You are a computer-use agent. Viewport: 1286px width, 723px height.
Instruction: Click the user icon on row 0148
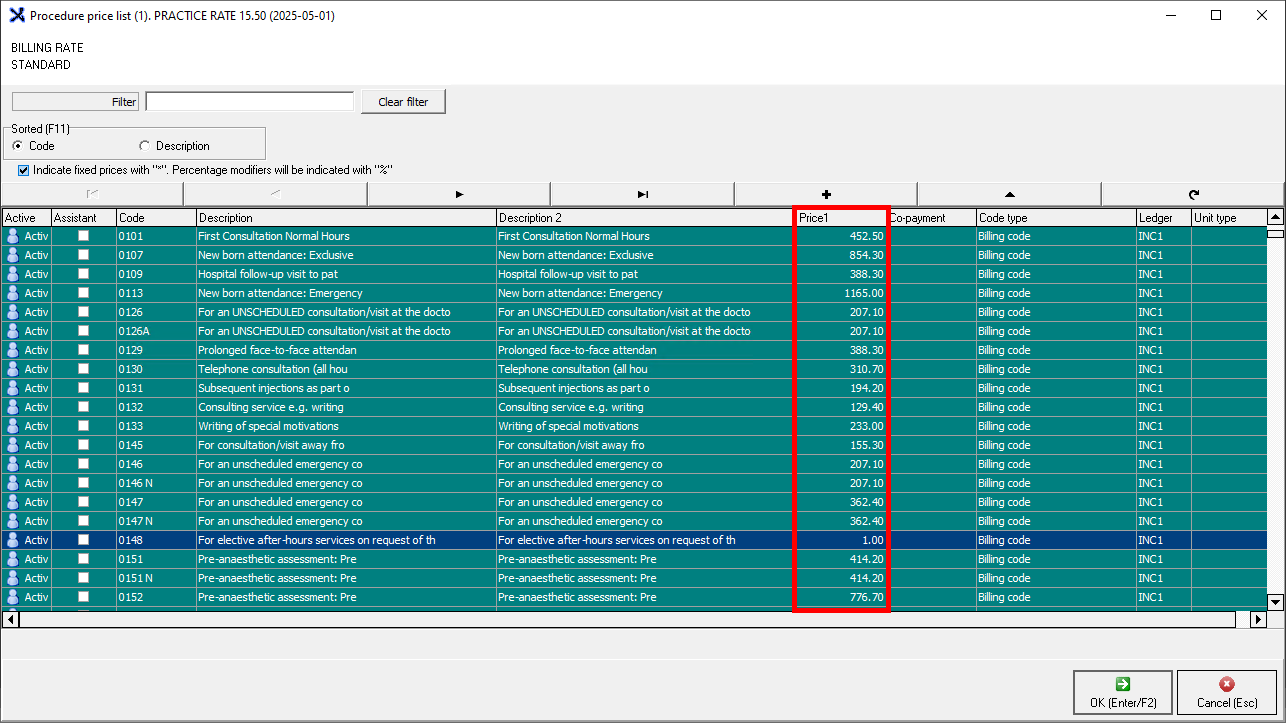tap(13, 540)
